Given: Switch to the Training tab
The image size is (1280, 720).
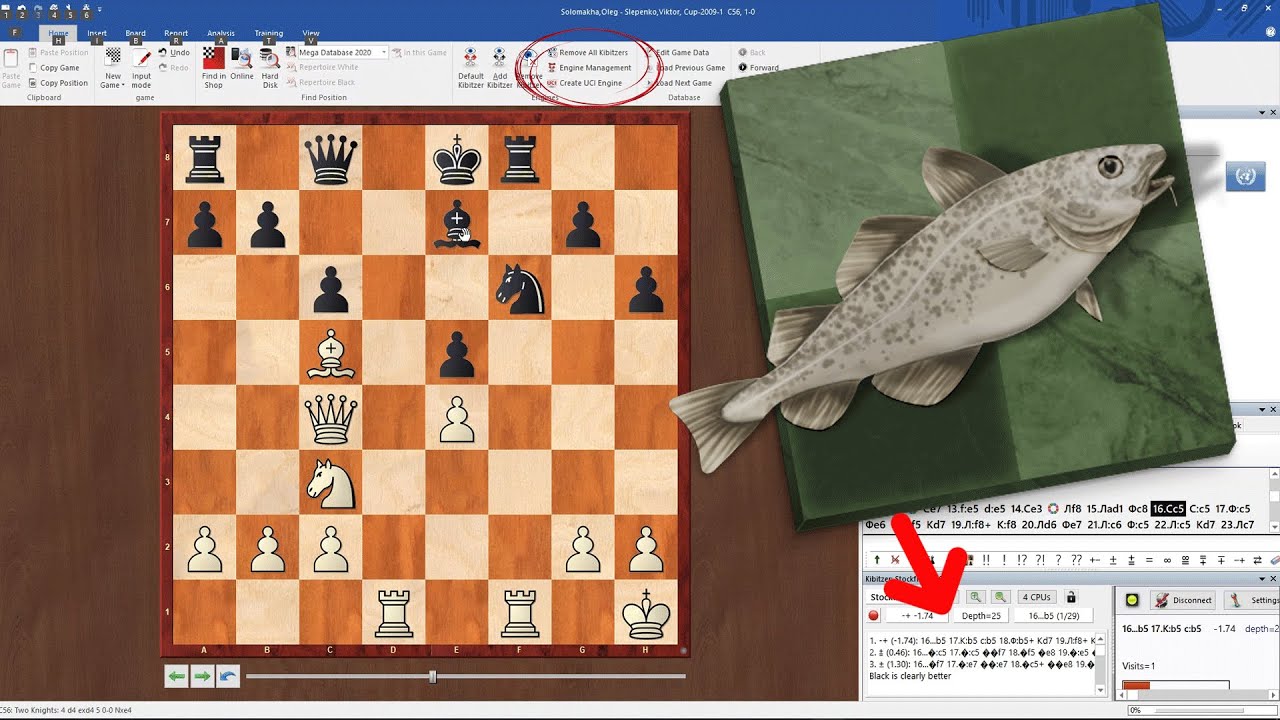Looking at the screenshot, I should [268, 33].
